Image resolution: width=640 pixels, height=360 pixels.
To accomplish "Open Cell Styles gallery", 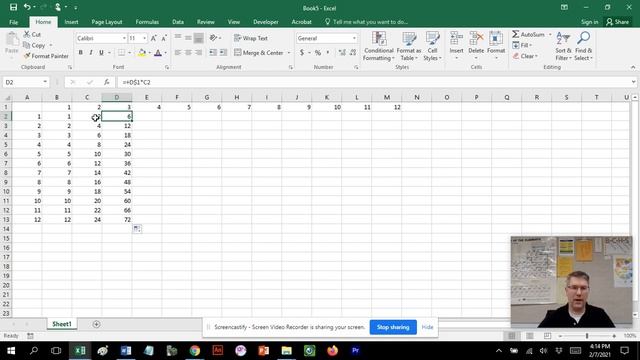I will pyautogui.click(x=432, y=46).
